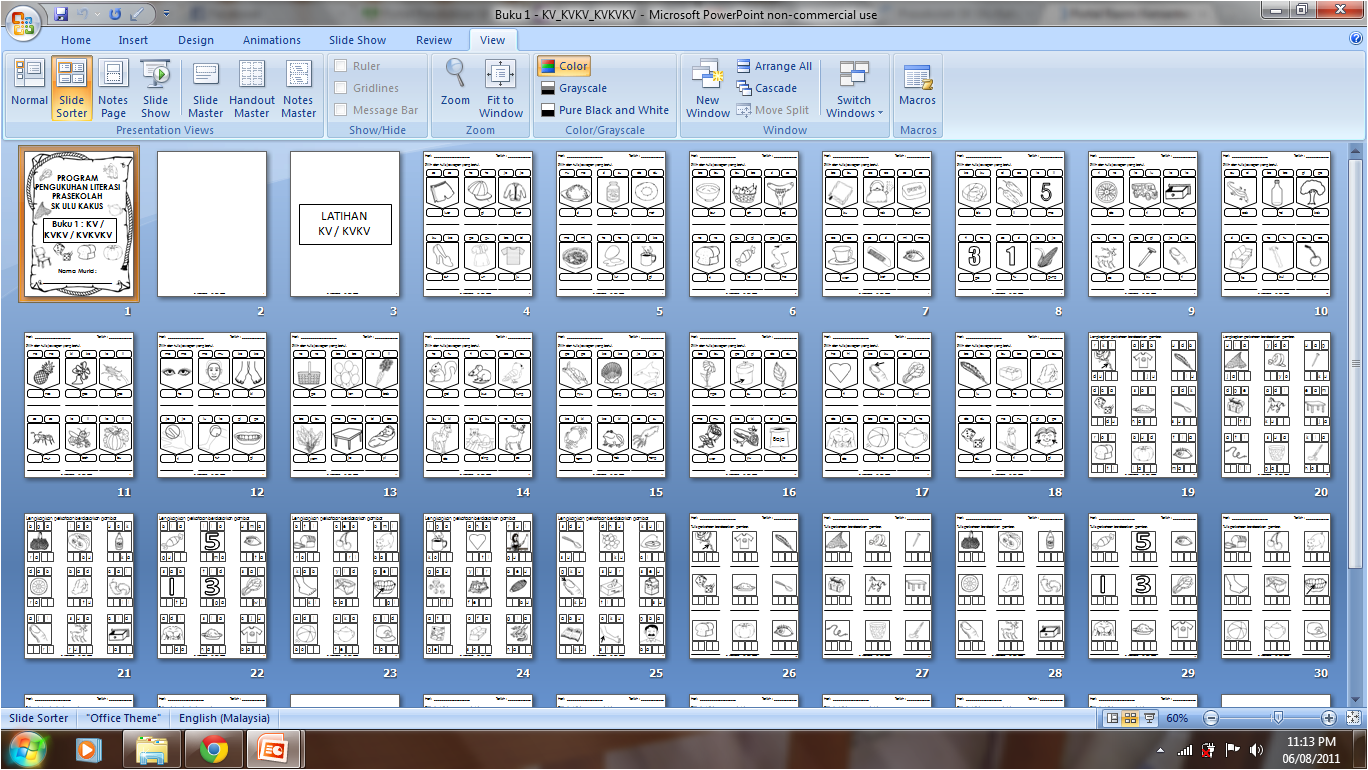The height and width of the screenshot is (770, 1368).
Task: Switch to Normal presentation view in ribbon
Action: 29,88
